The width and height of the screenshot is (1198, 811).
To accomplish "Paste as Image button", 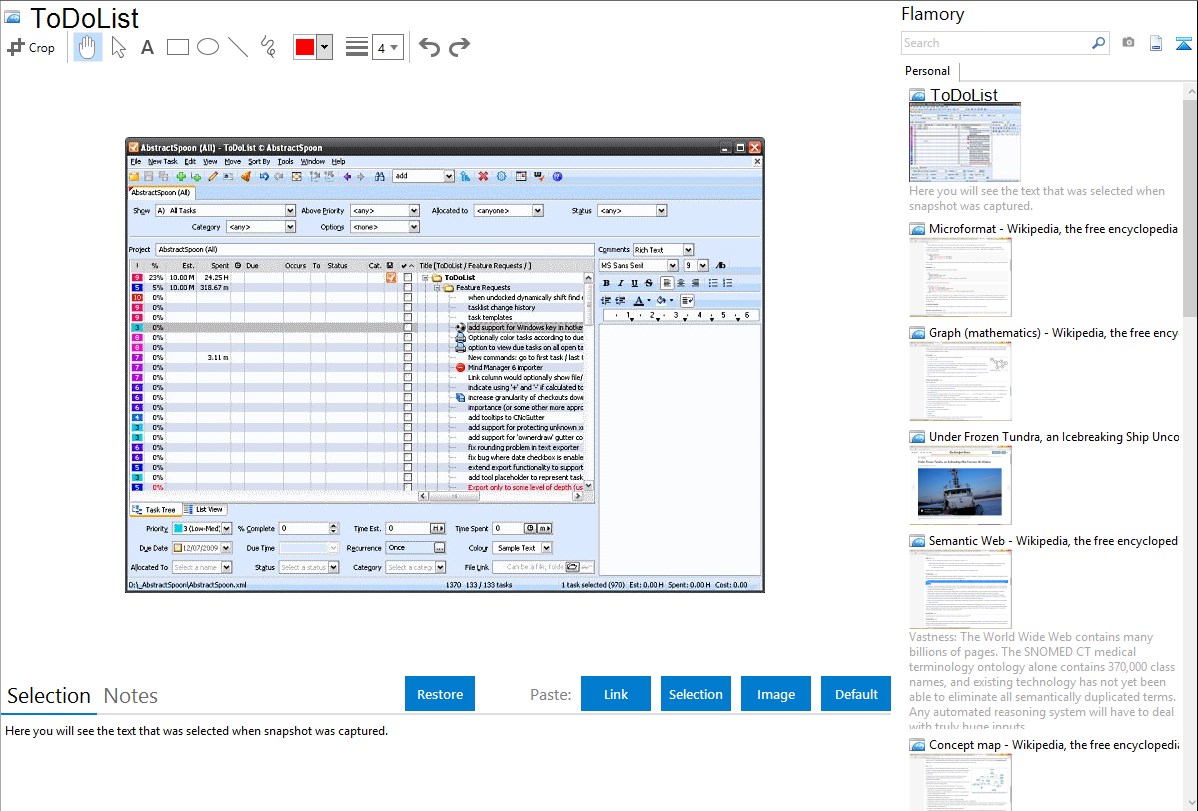I will 776,694.
